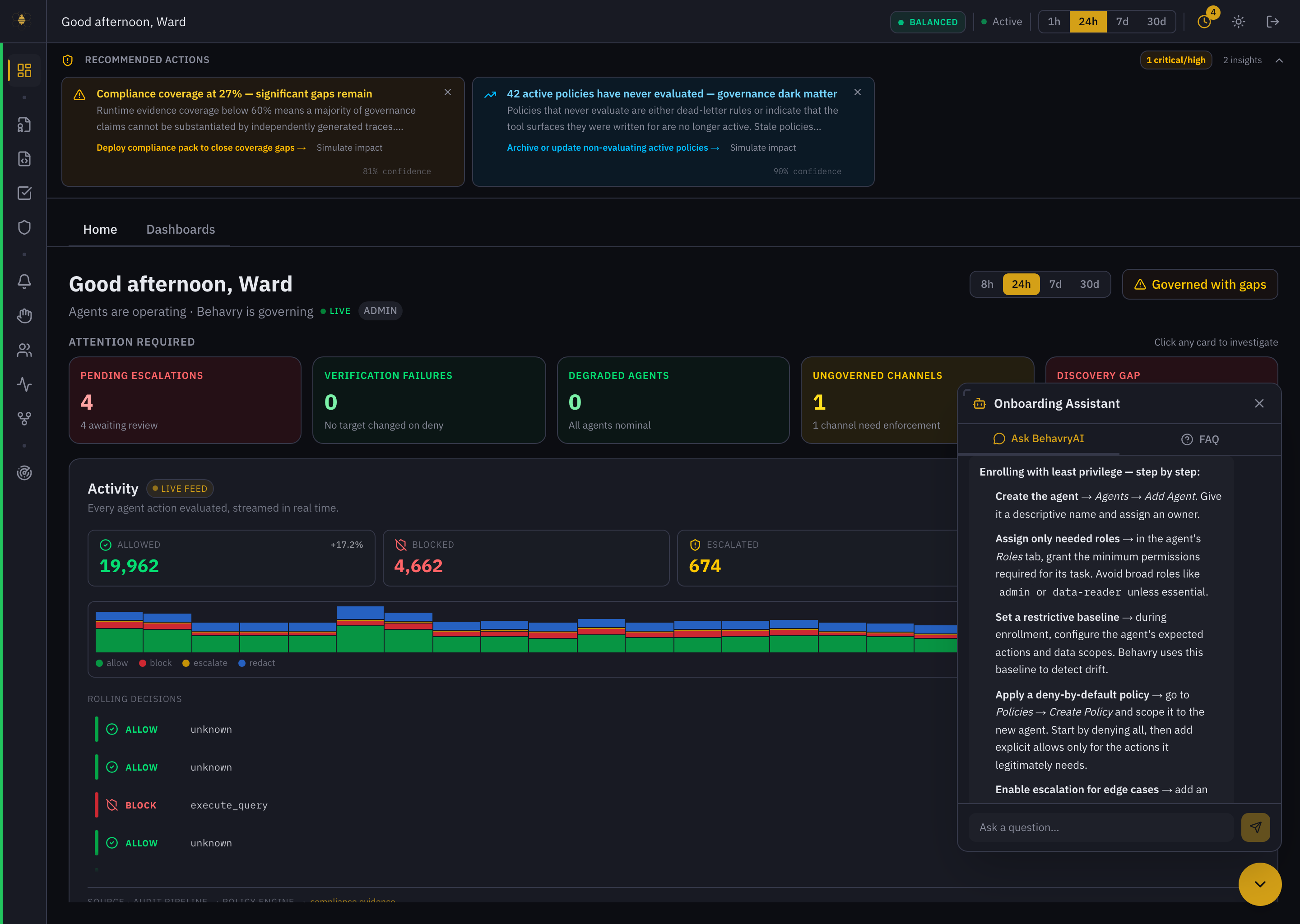The height and width of the screenshot is (924, 1300).
Task: Click Deploy compliance pack to close coverage gaps
Action: tap(201, 148)
